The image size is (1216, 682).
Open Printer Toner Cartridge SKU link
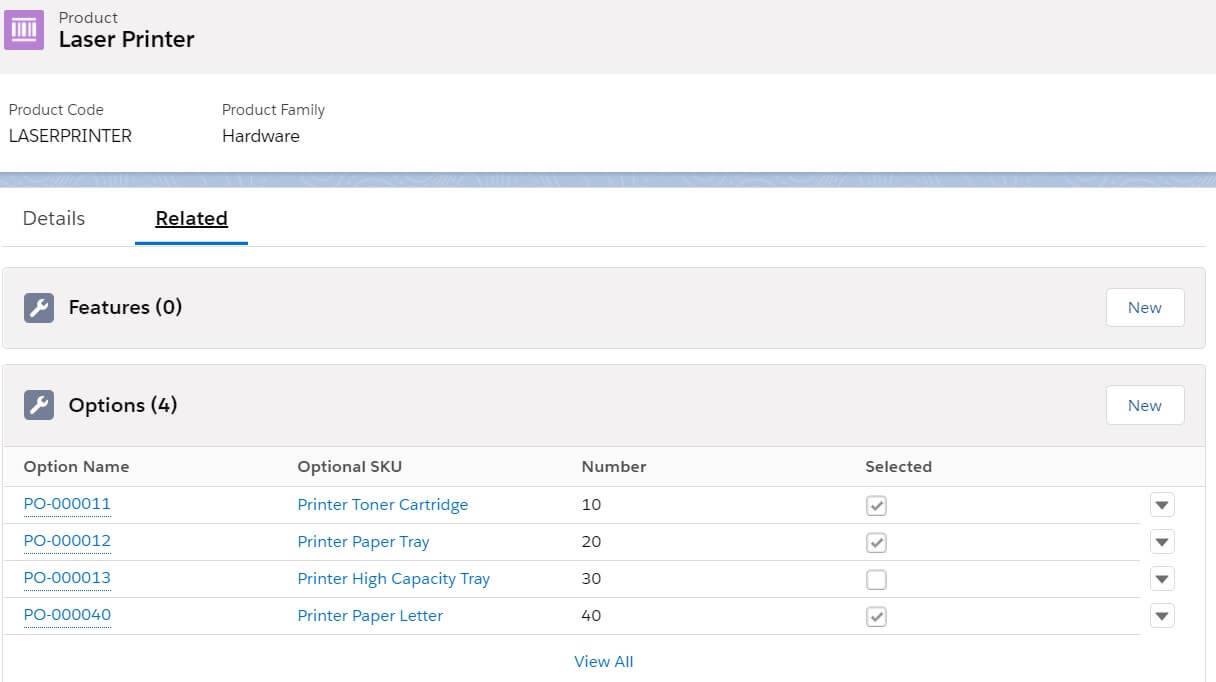point(382,505)
